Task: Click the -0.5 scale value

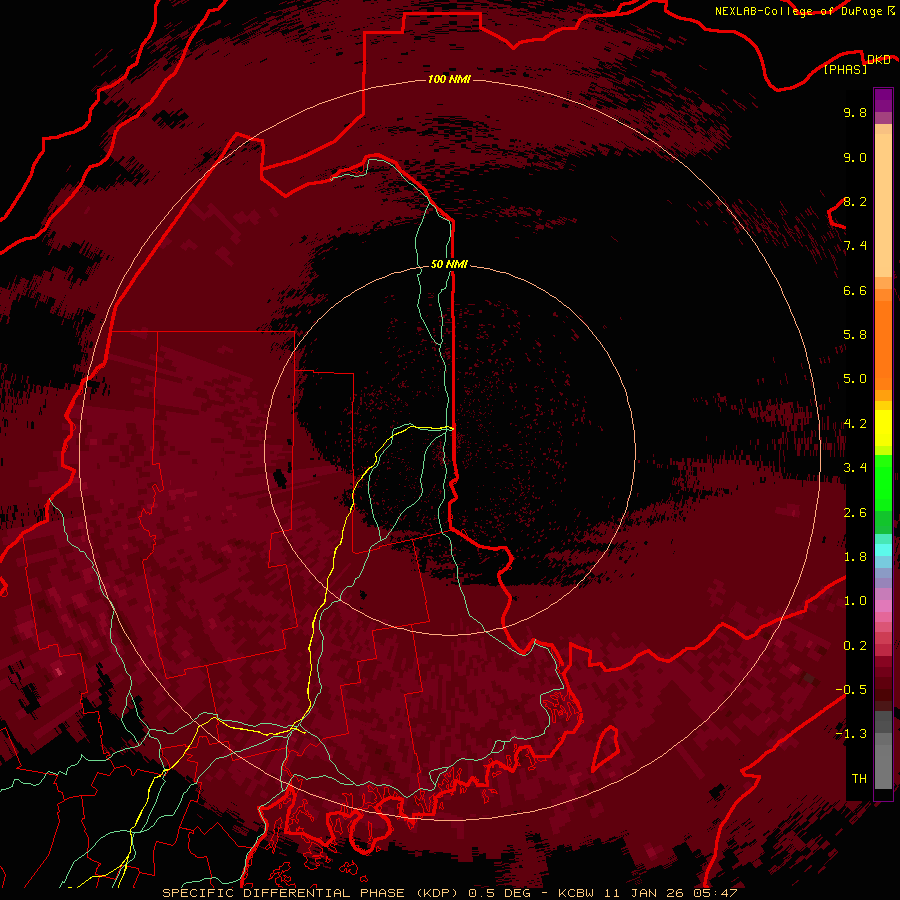Action: pos(851,690)
